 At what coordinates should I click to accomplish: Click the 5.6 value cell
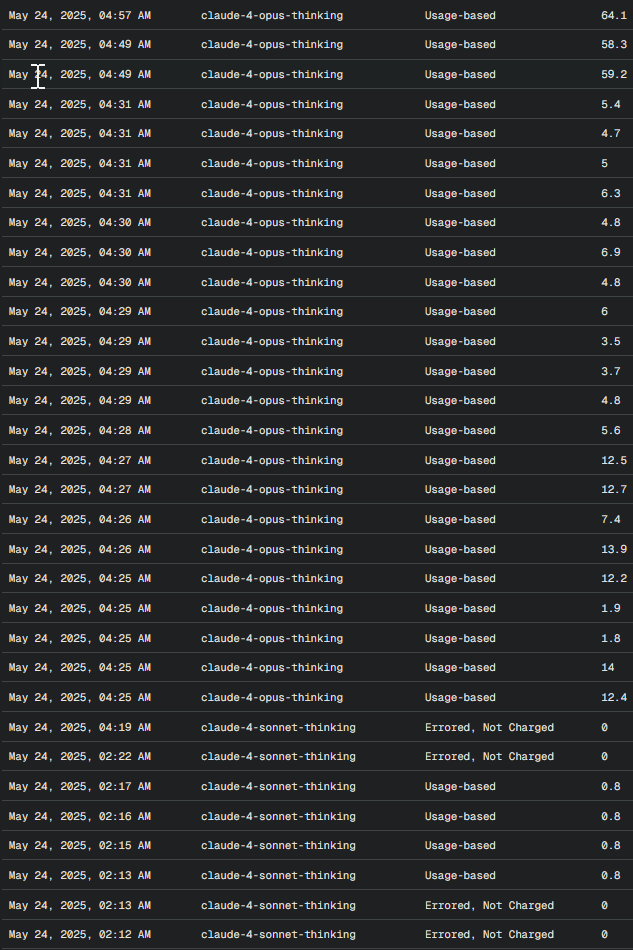(611, 430)
